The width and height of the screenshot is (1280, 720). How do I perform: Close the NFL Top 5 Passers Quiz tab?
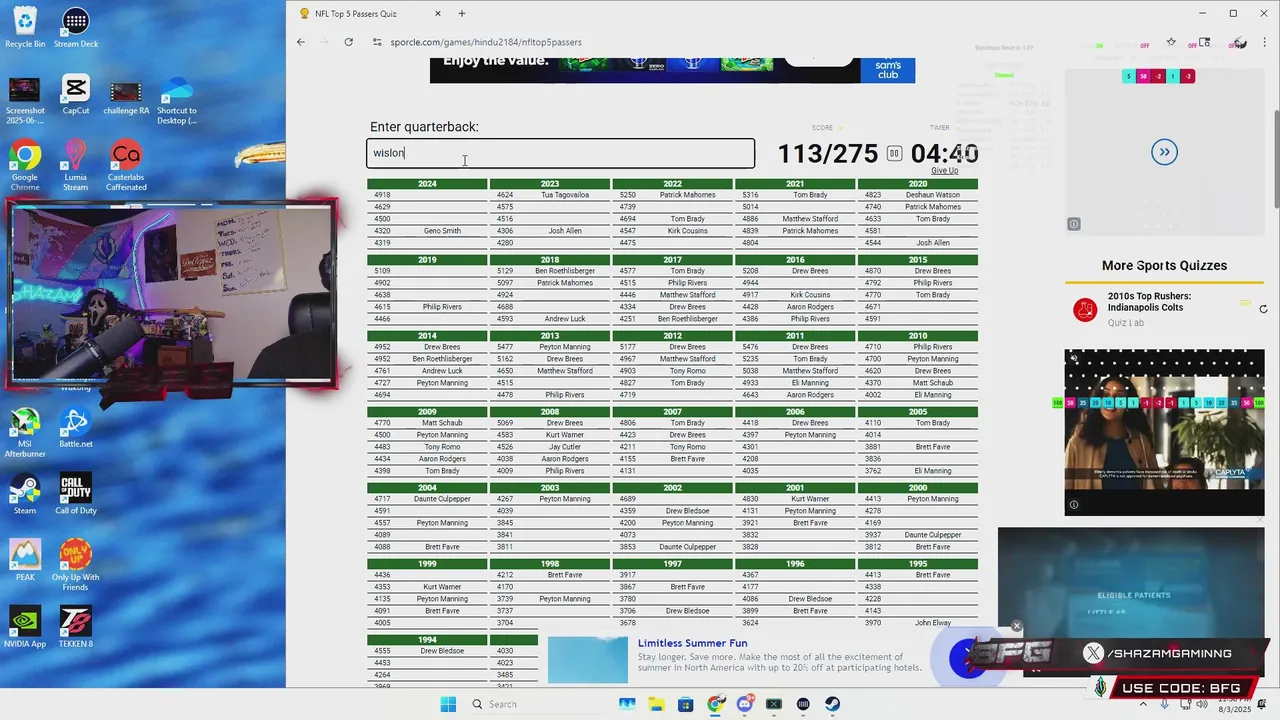coord(438,14)
